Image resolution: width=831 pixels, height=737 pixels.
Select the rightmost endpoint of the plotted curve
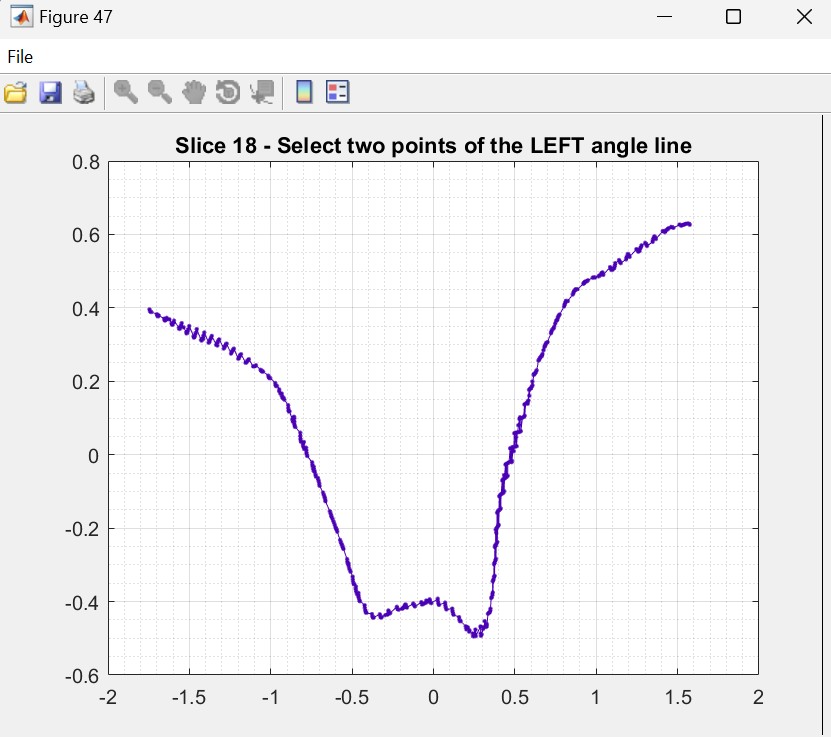pos(689,224)
